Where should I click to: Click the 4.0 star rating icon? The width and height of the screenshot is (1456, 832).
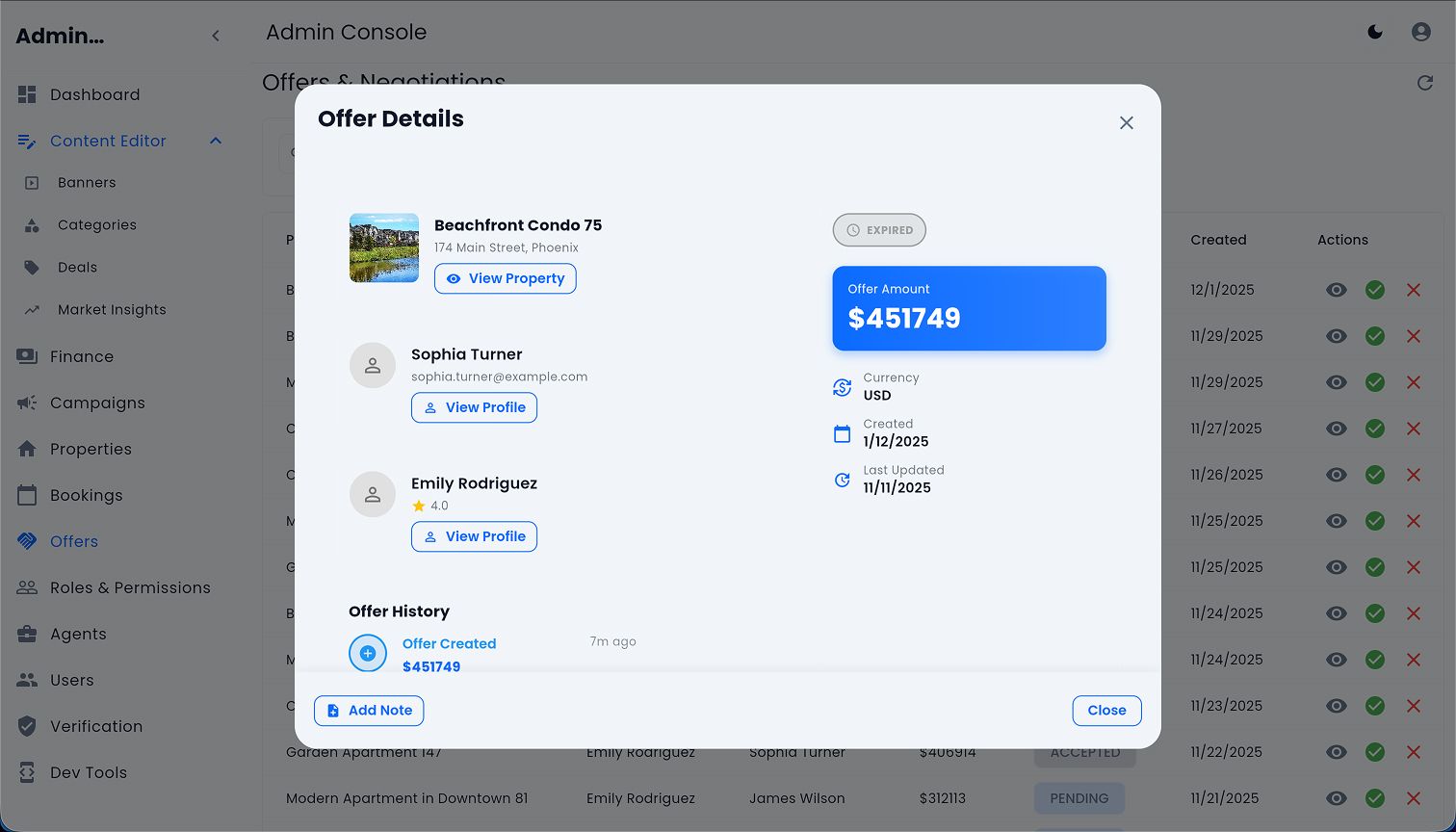point(418,506)
